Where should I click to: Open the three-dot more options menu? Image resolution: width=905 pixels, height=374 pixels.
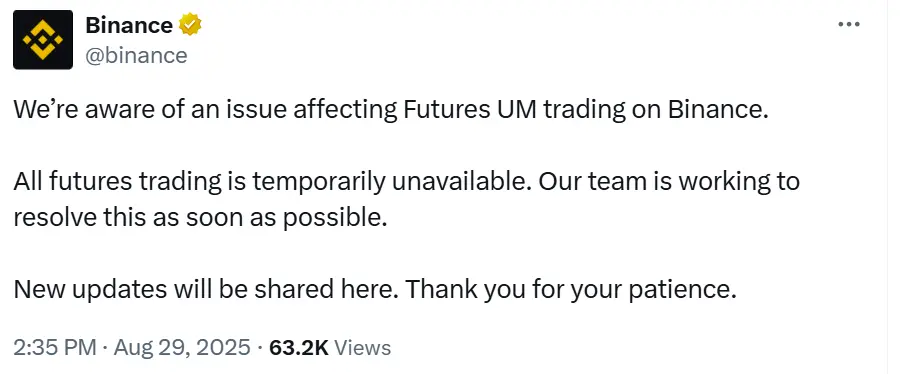click(848, 24)
